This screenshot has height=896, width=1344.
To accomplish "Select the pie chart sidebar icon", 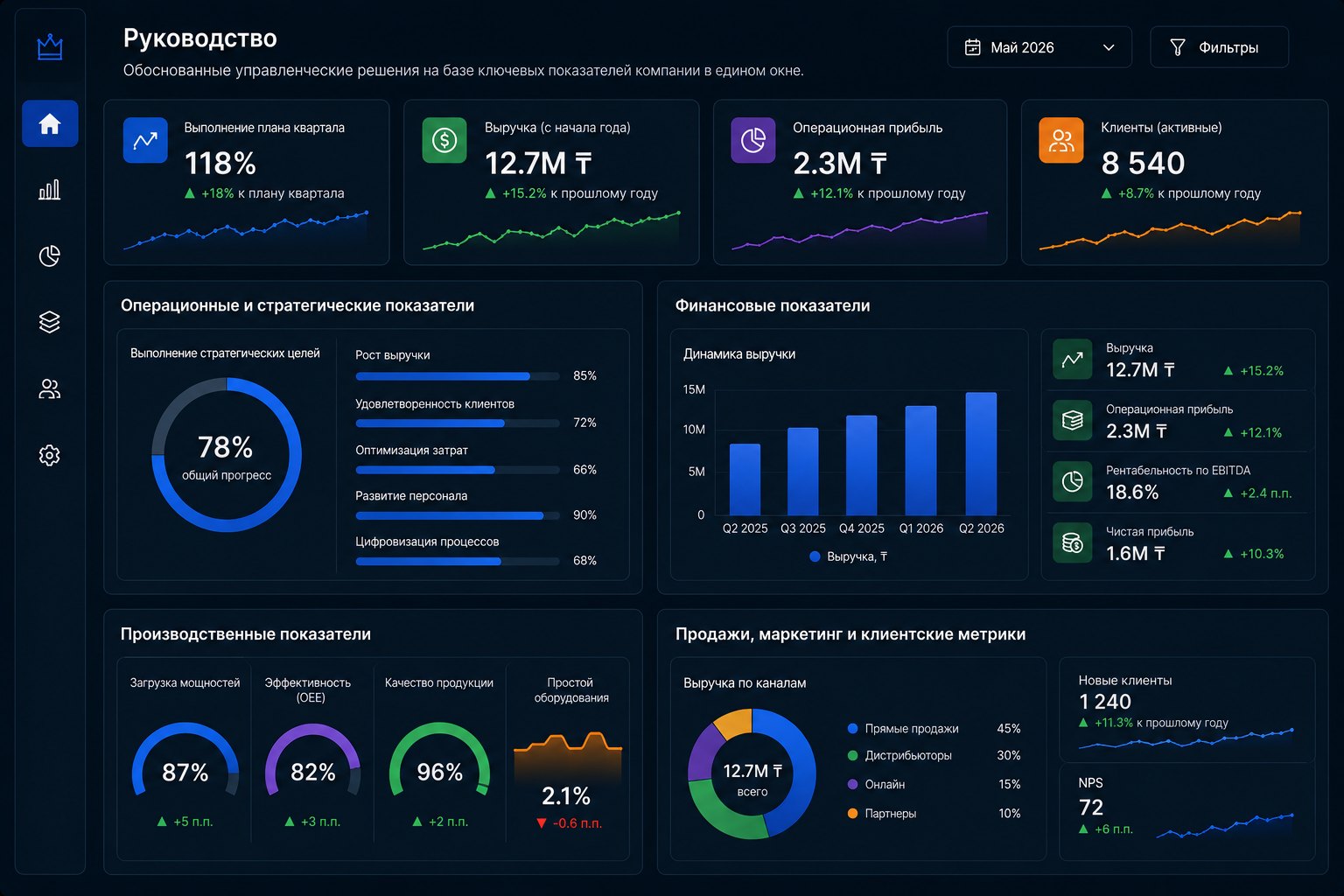I will click(x=50, y=255).
